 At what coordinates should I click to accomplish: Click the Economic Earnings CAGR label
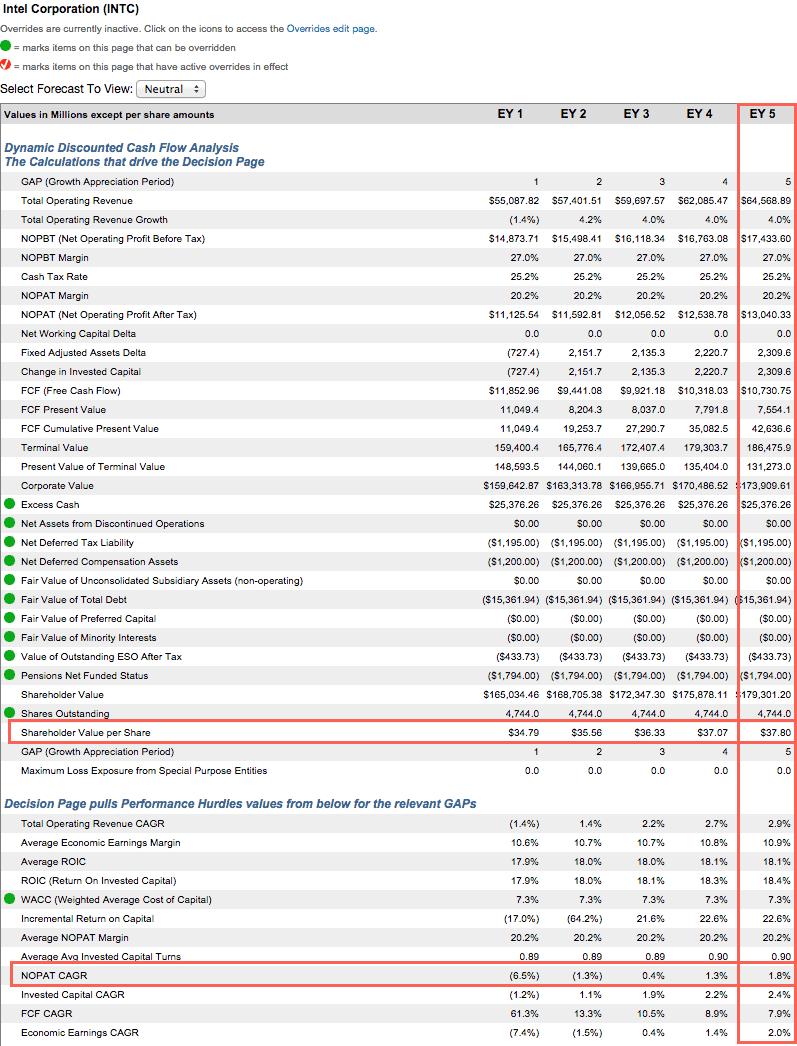pos(80,1033)
